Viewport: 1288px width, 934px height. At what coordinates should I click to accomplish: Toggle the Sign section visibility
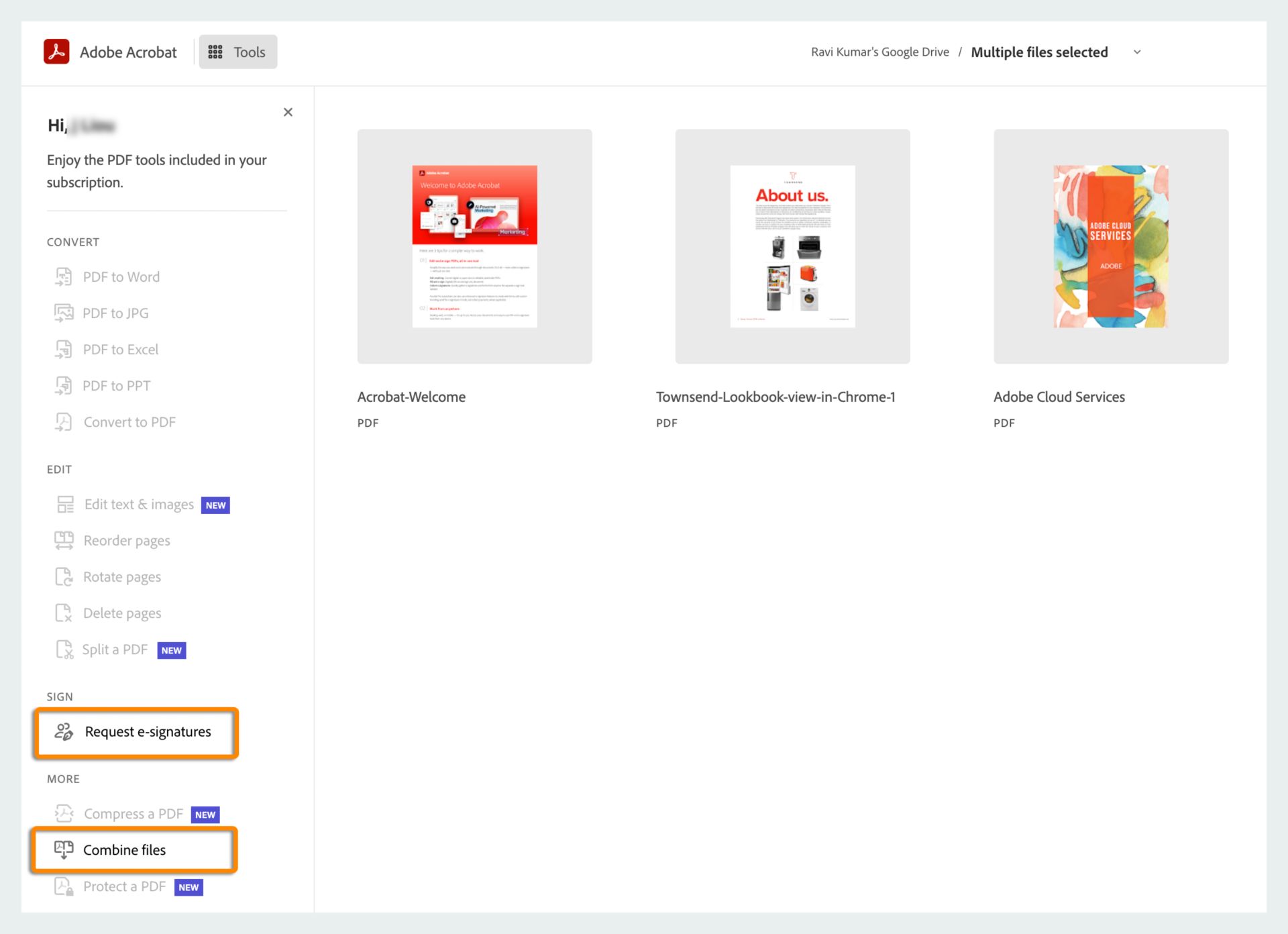[58, 695]
